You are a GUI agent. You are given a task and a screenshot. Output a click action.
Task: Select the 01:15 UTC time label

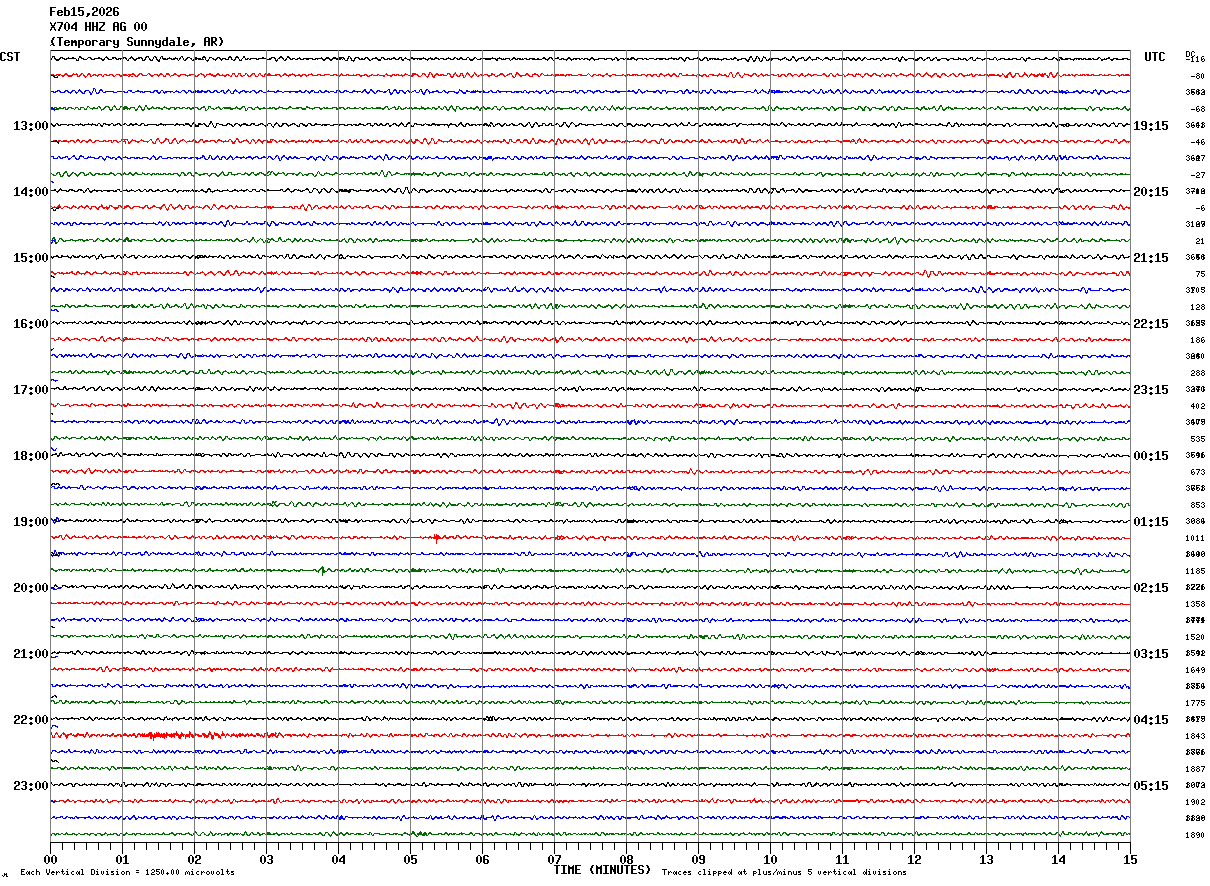(1150, 522)
